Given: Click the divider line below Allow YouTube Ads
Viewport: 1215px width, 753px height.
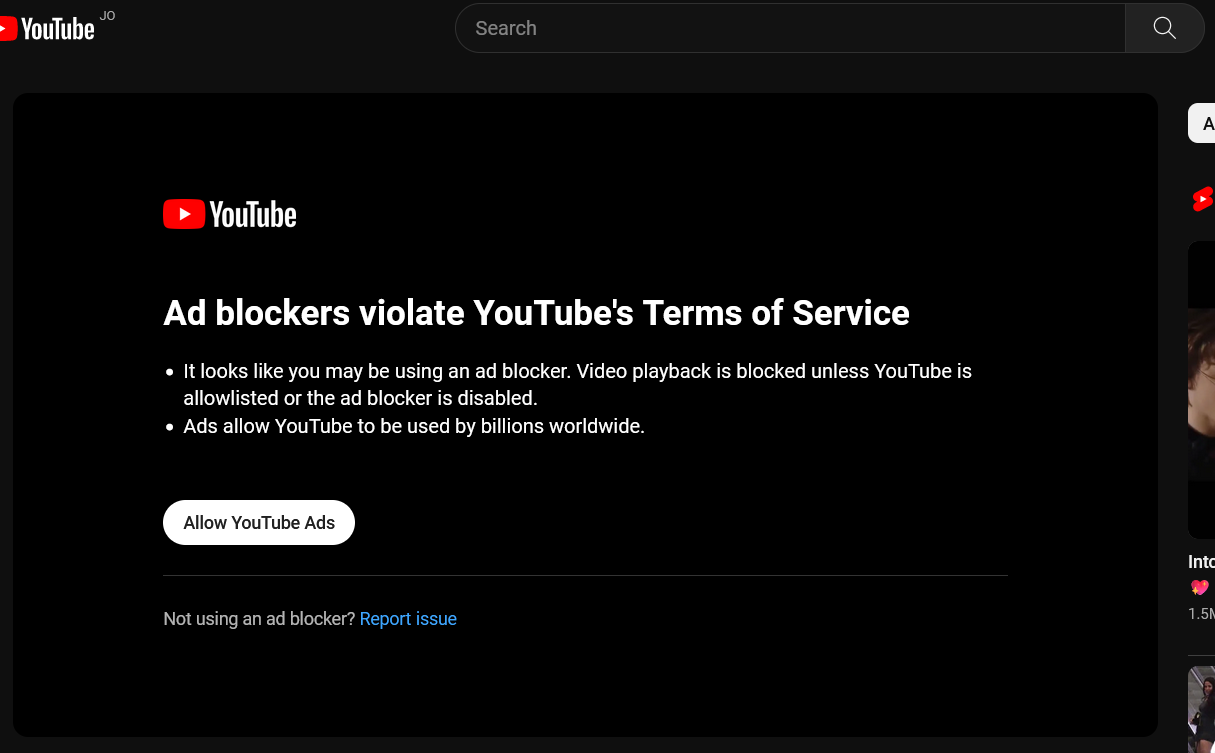Looking at the screenshot, I should (x=585, y=575).
